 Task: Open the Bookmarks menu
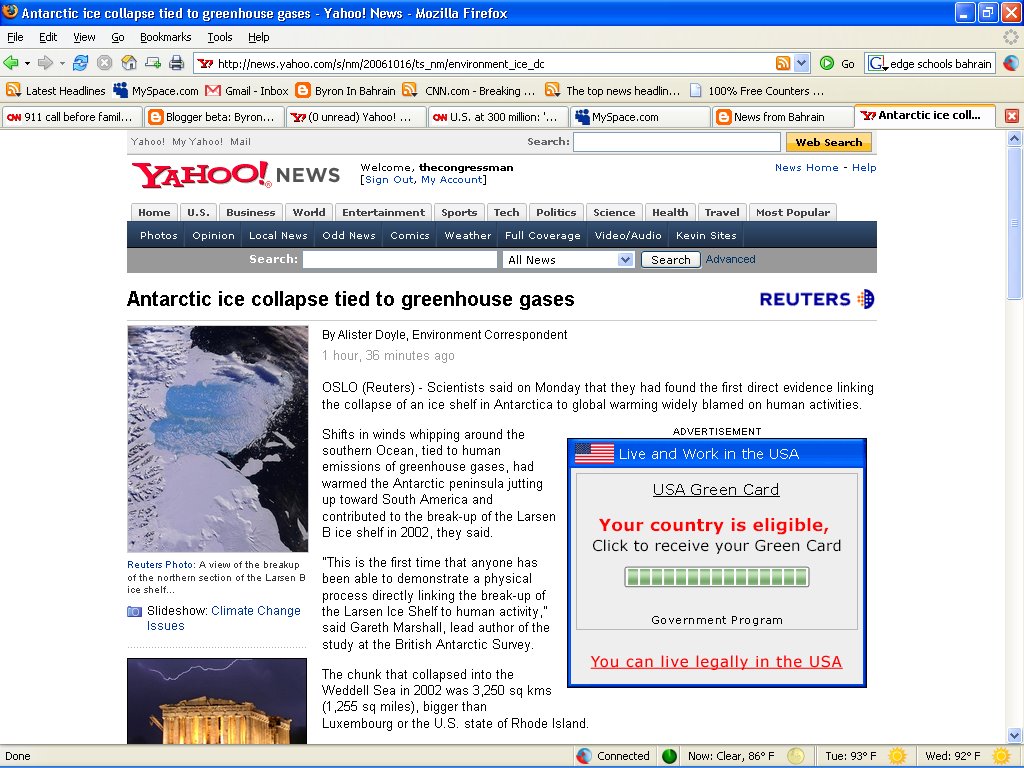[x=165, y=37]
